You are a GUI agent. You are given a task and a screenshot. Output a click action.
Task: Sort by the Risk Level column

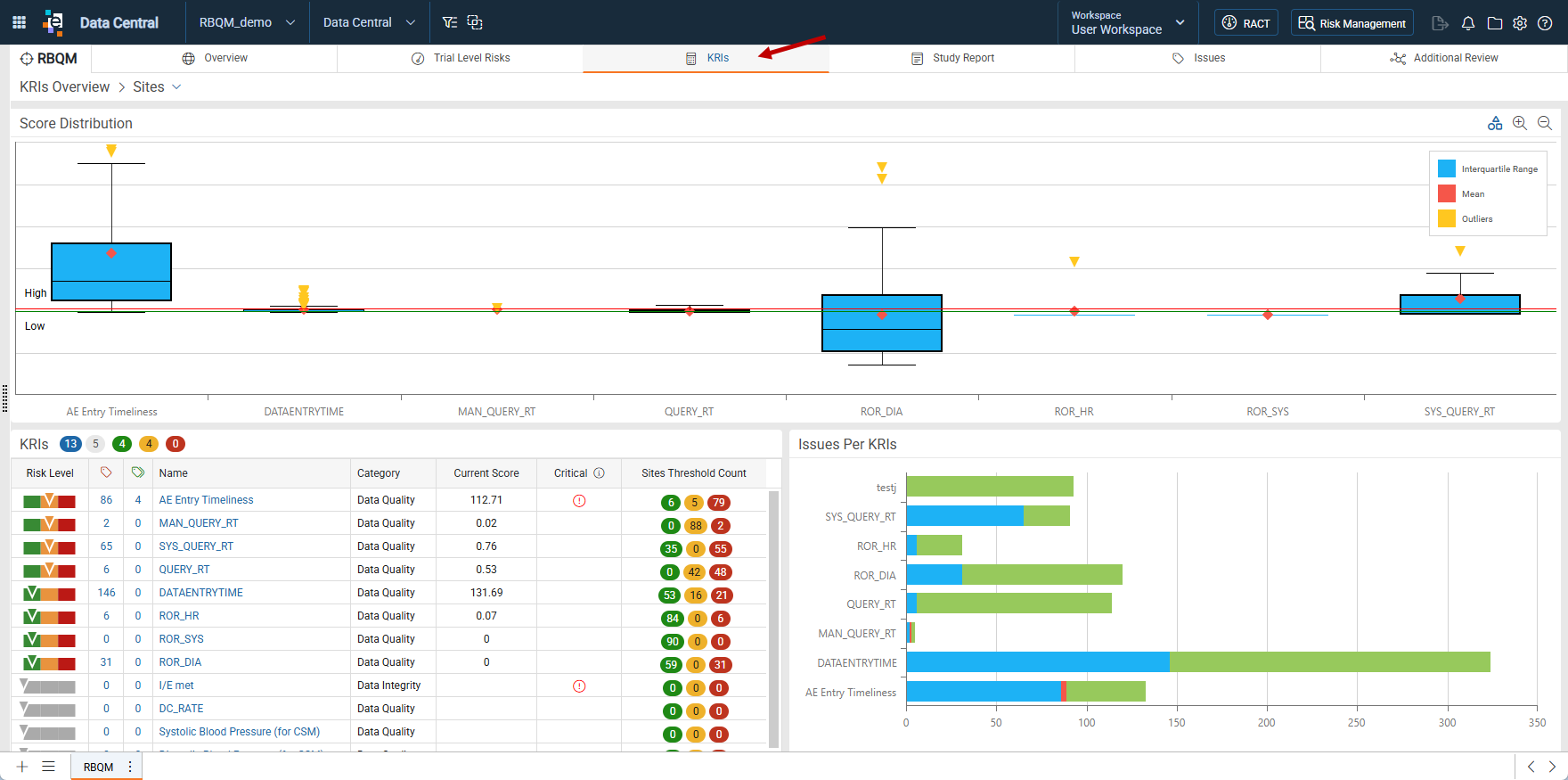tap(50, 473)
